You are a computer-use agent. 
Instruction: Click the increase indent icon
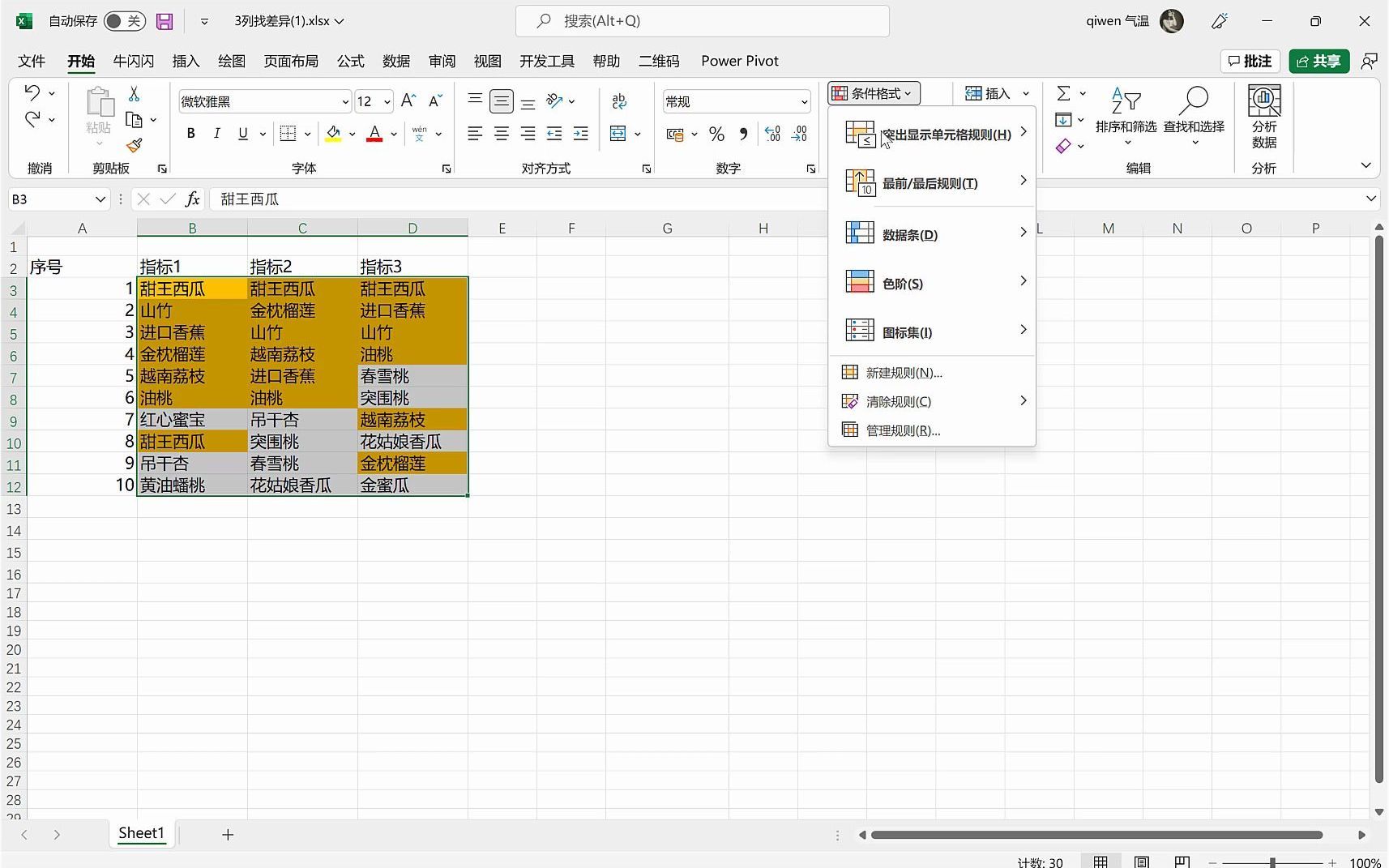(581, 134)
